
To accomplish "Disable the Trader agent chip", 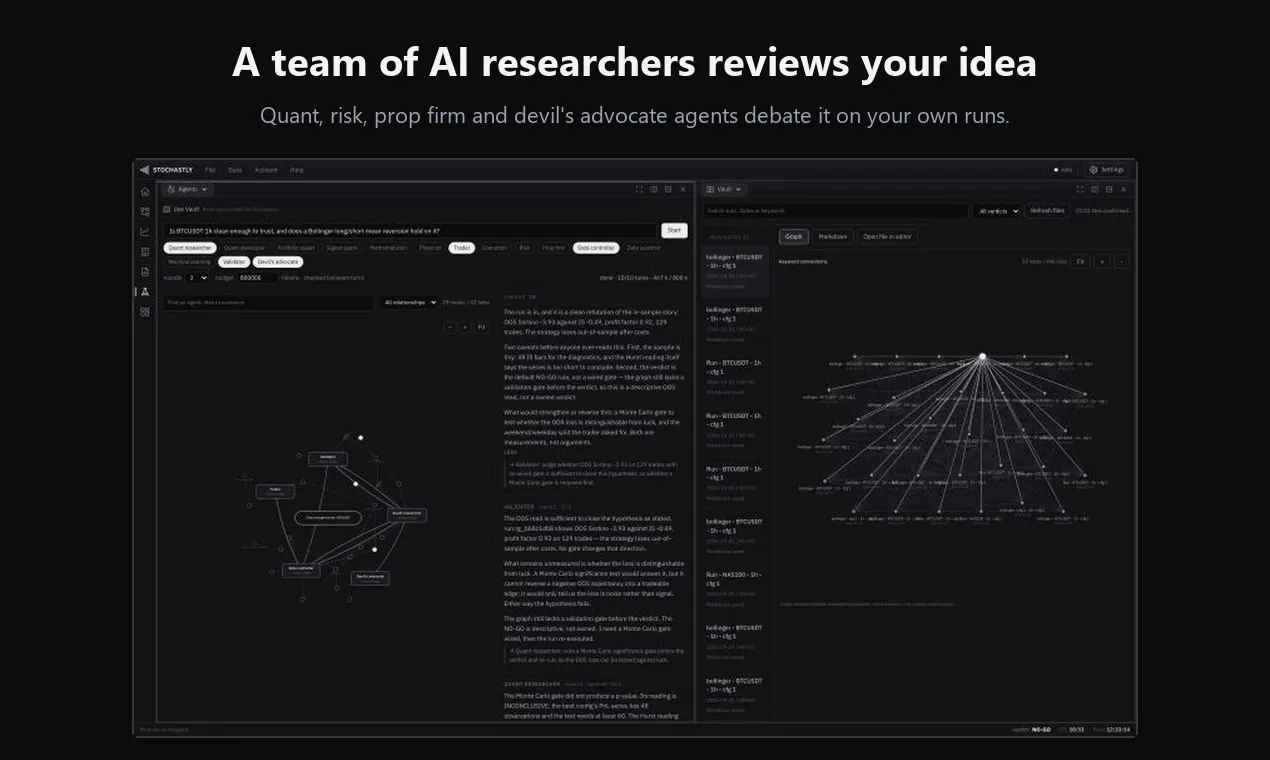I will pyautogui.click(x=461, y=248).
